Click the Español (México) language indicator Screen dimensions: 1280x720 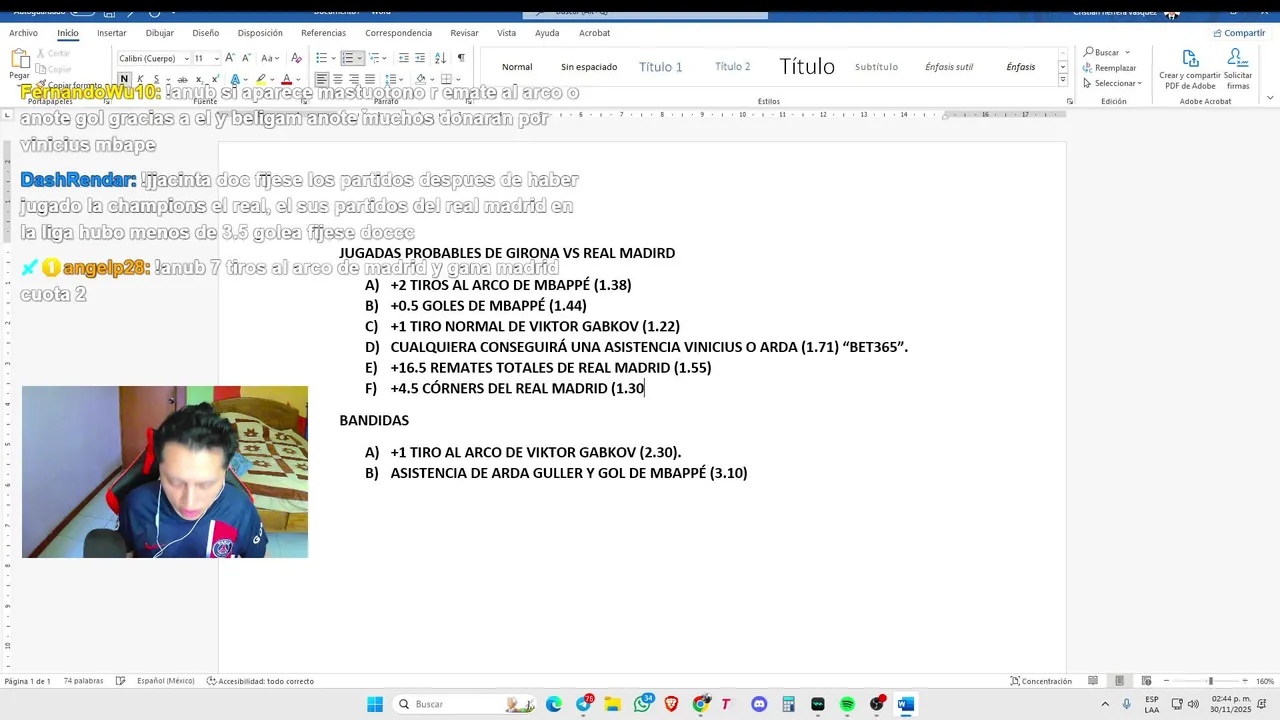[165, 681]
